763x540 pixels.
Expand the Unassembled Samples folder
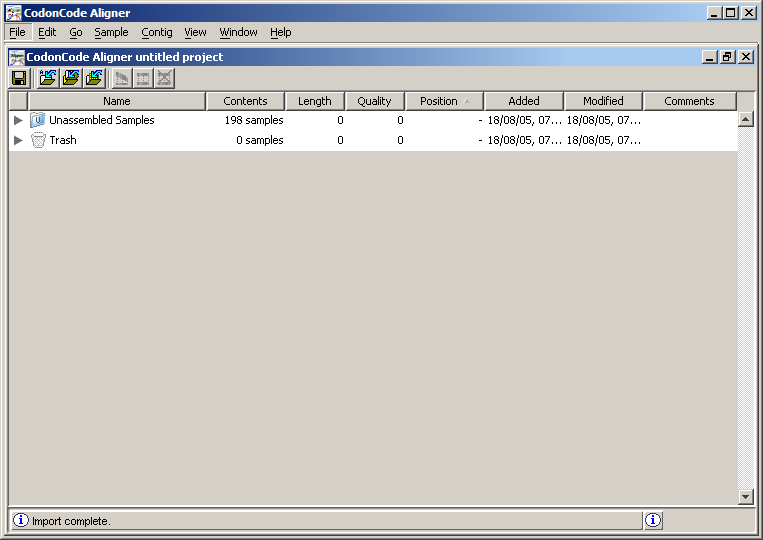coord(18,120)
